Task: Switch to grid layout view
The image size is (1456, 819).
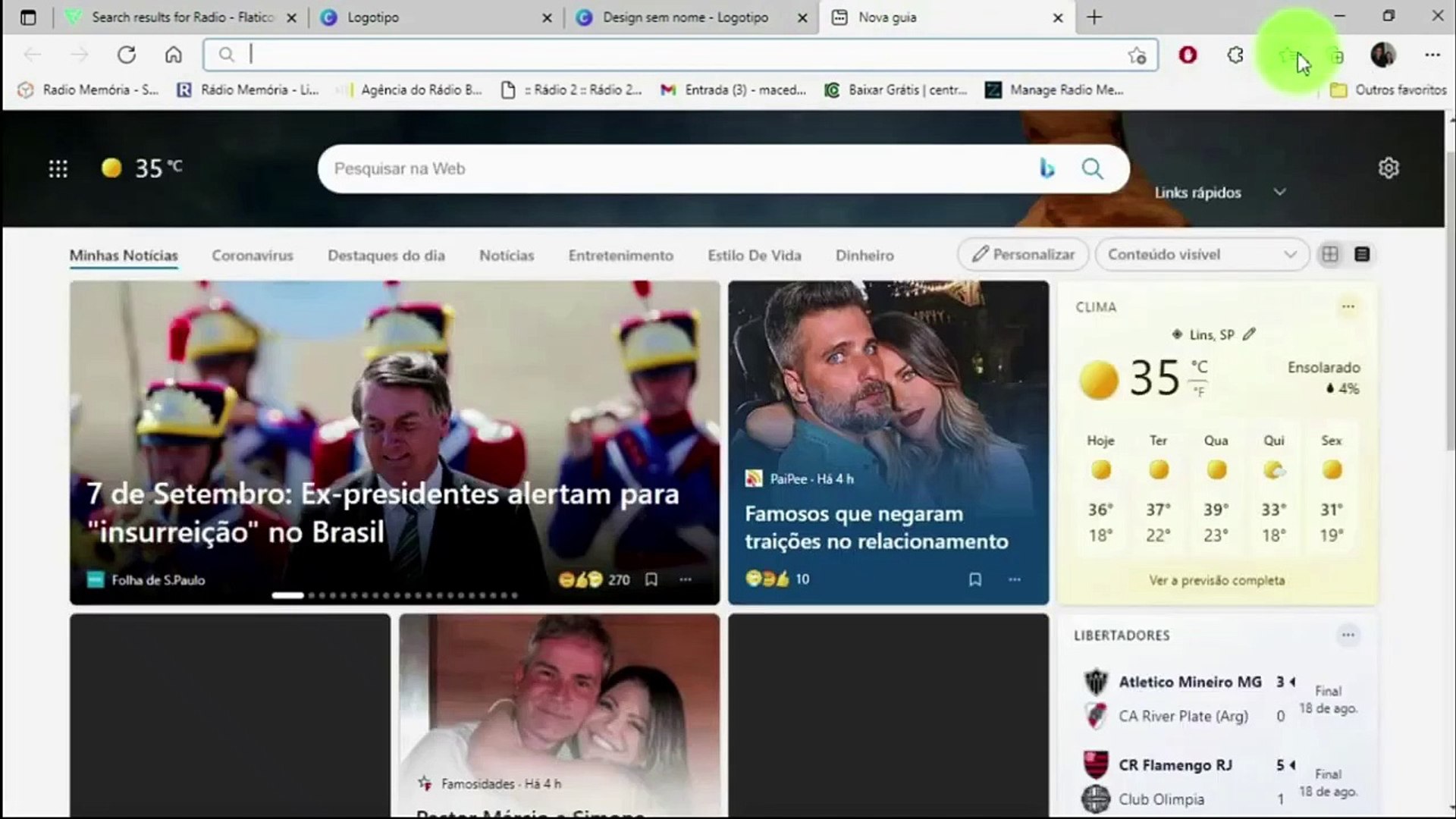Action: click(x=1330, y=255)
